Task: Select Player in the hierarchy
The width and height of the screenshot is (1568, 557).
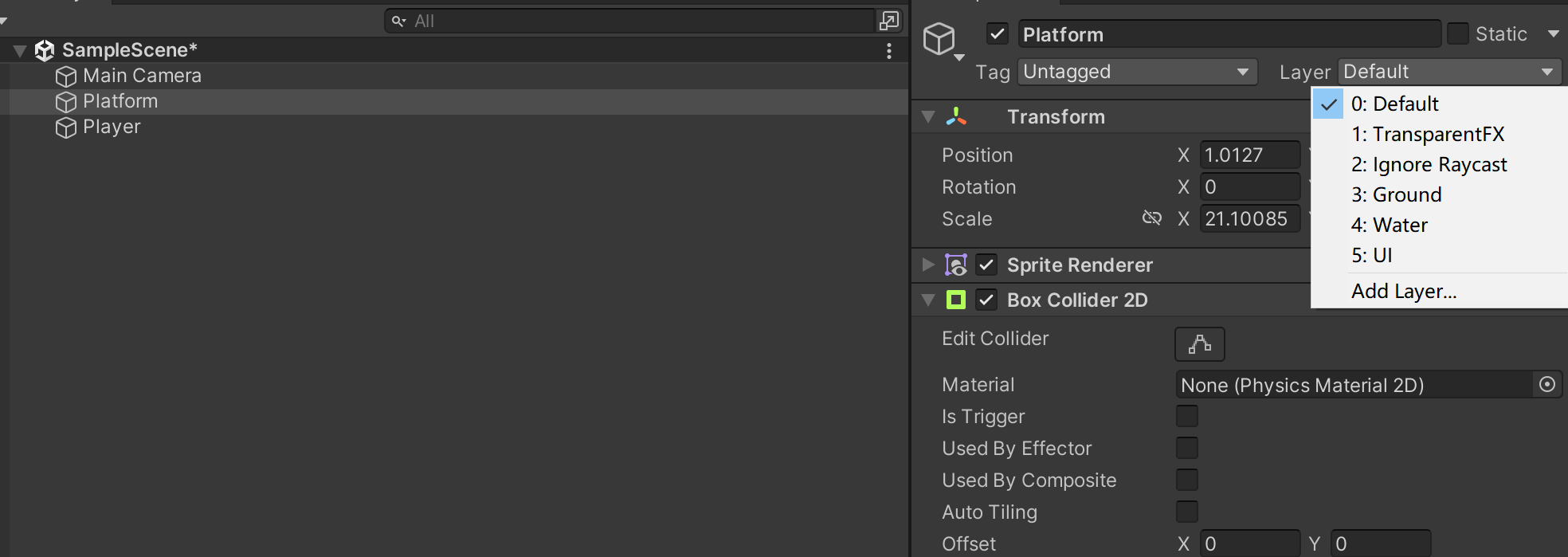Action: tap(112, 127)
